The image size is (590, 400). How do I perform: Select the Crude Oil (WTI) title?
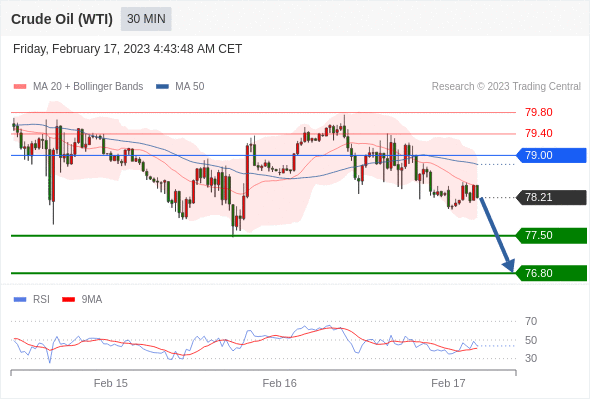(x=62, y=19)
